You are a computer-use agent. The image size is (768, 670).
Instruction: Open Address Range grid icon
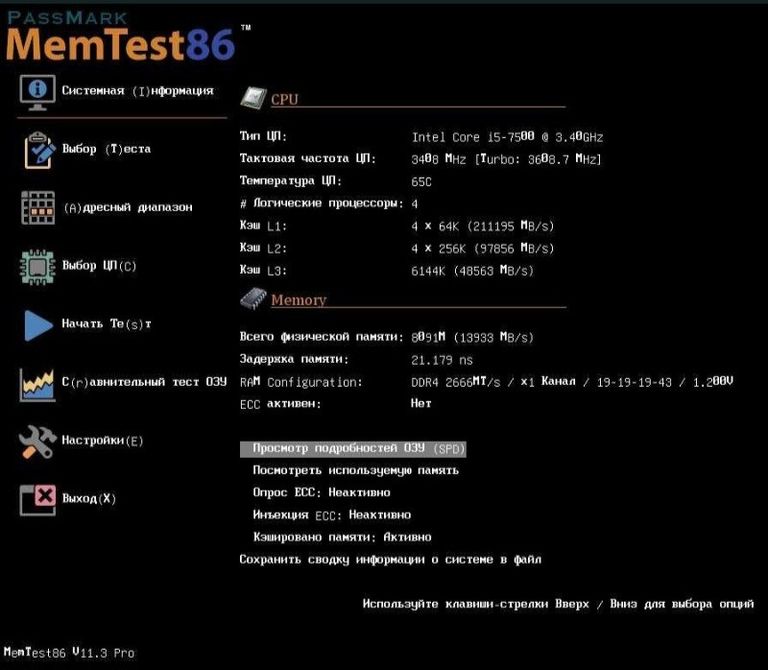[38, 208]
